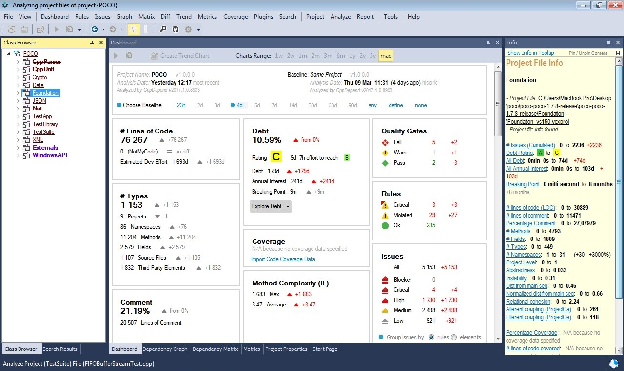
Task: Open dropdown arrow next to gear icon
Action: pyautogui.click(x=198, y=29)
